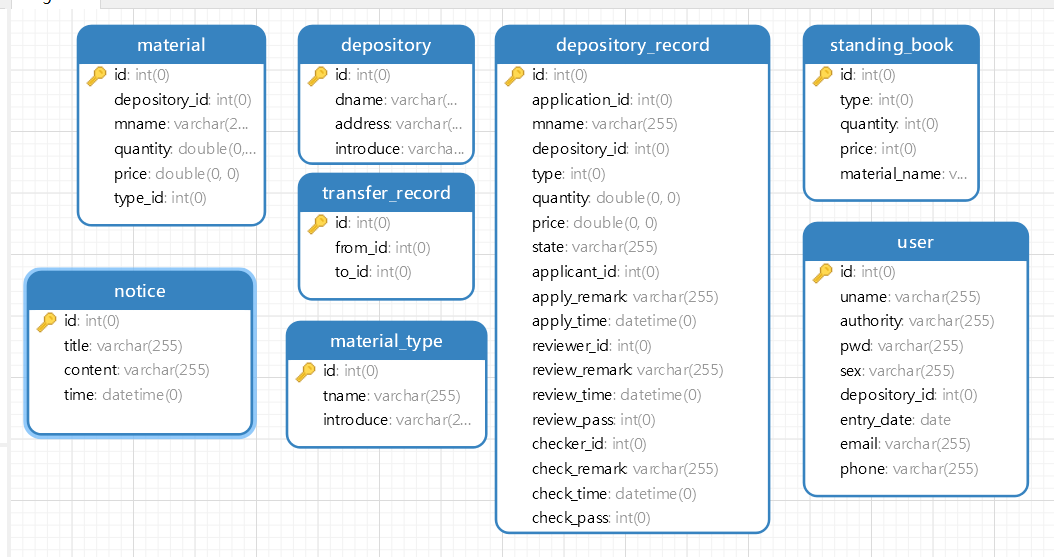Click the email field in user table
Screen dimensions: 1054x557
pyautogui.click(x=905, y=444)
